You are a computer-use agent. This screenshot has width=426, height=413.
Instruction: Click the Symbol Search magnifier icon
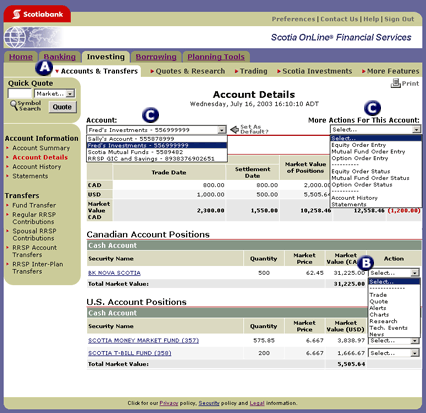[x=14, y=105]
